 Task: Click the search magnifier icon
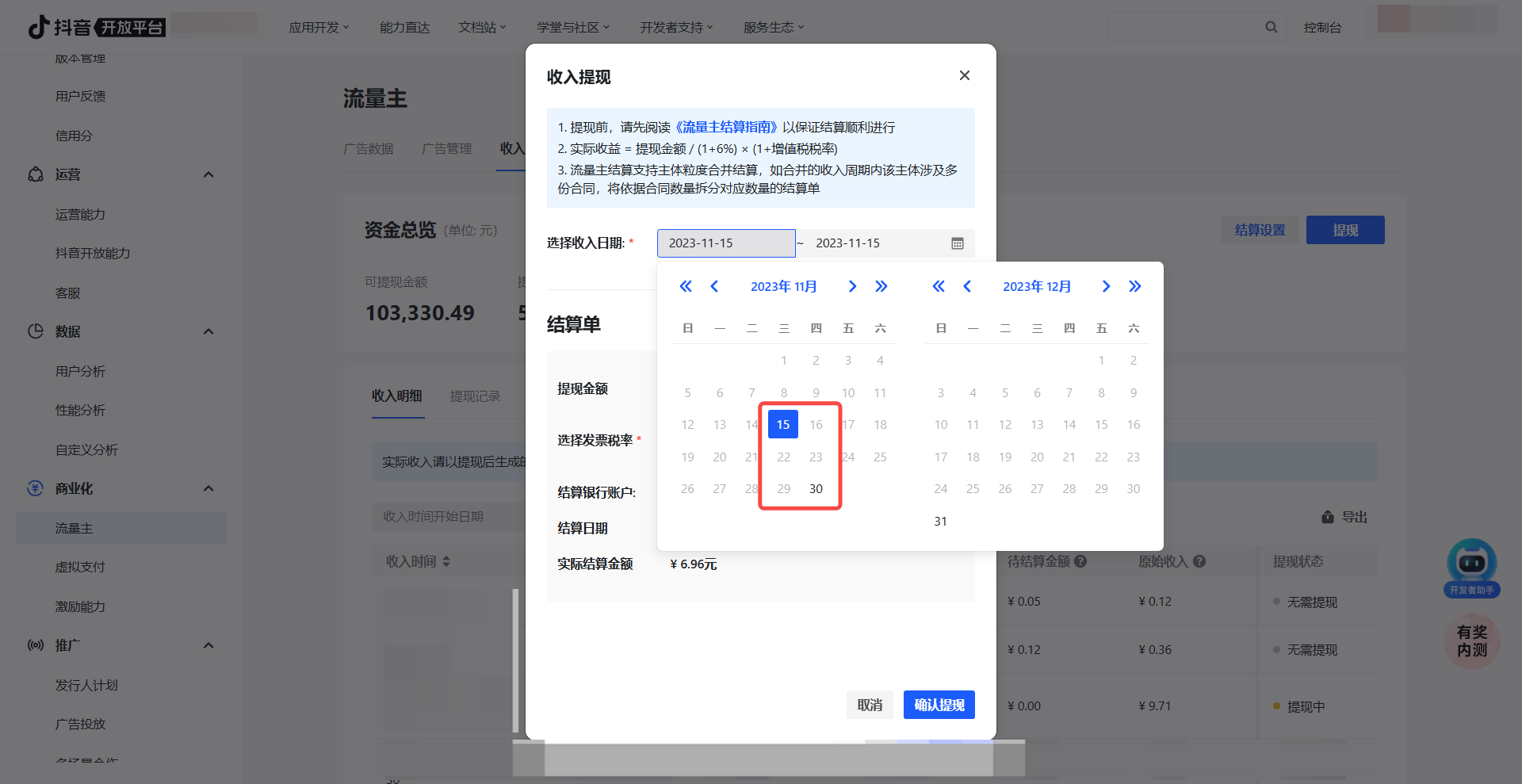coord(1272,27)
